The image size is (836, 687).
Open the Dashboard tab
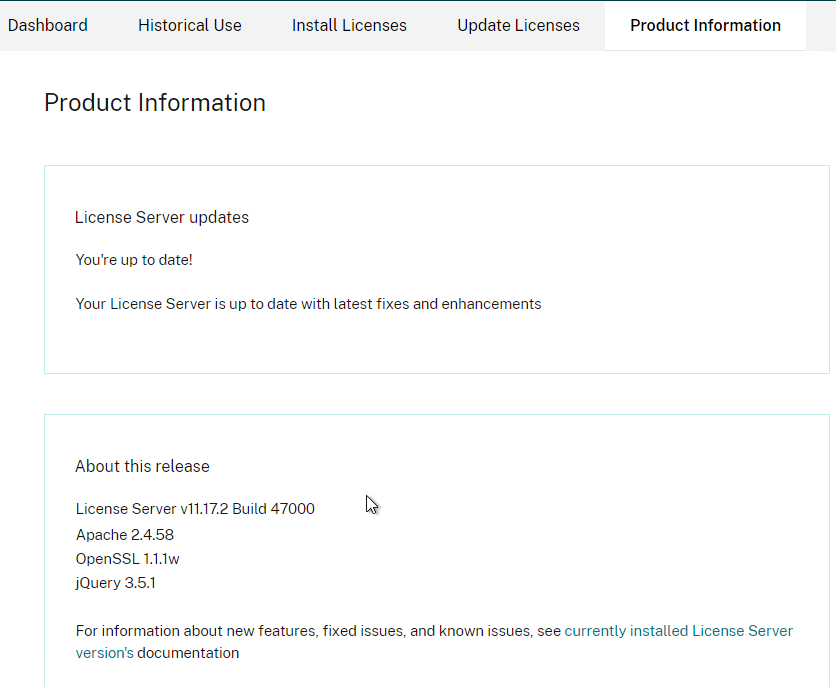[47, 26]
